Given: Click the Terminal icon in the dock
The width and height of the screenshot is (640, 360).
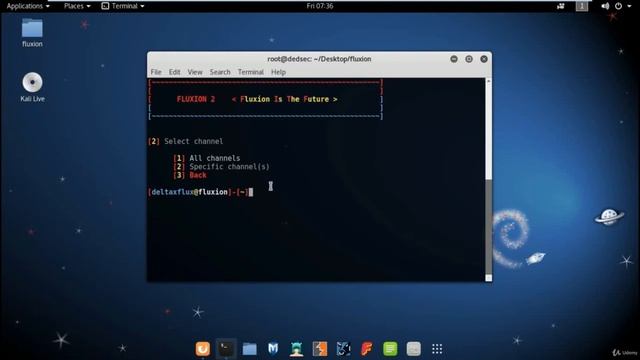Looking at the screenshot, I should point(226,349).
